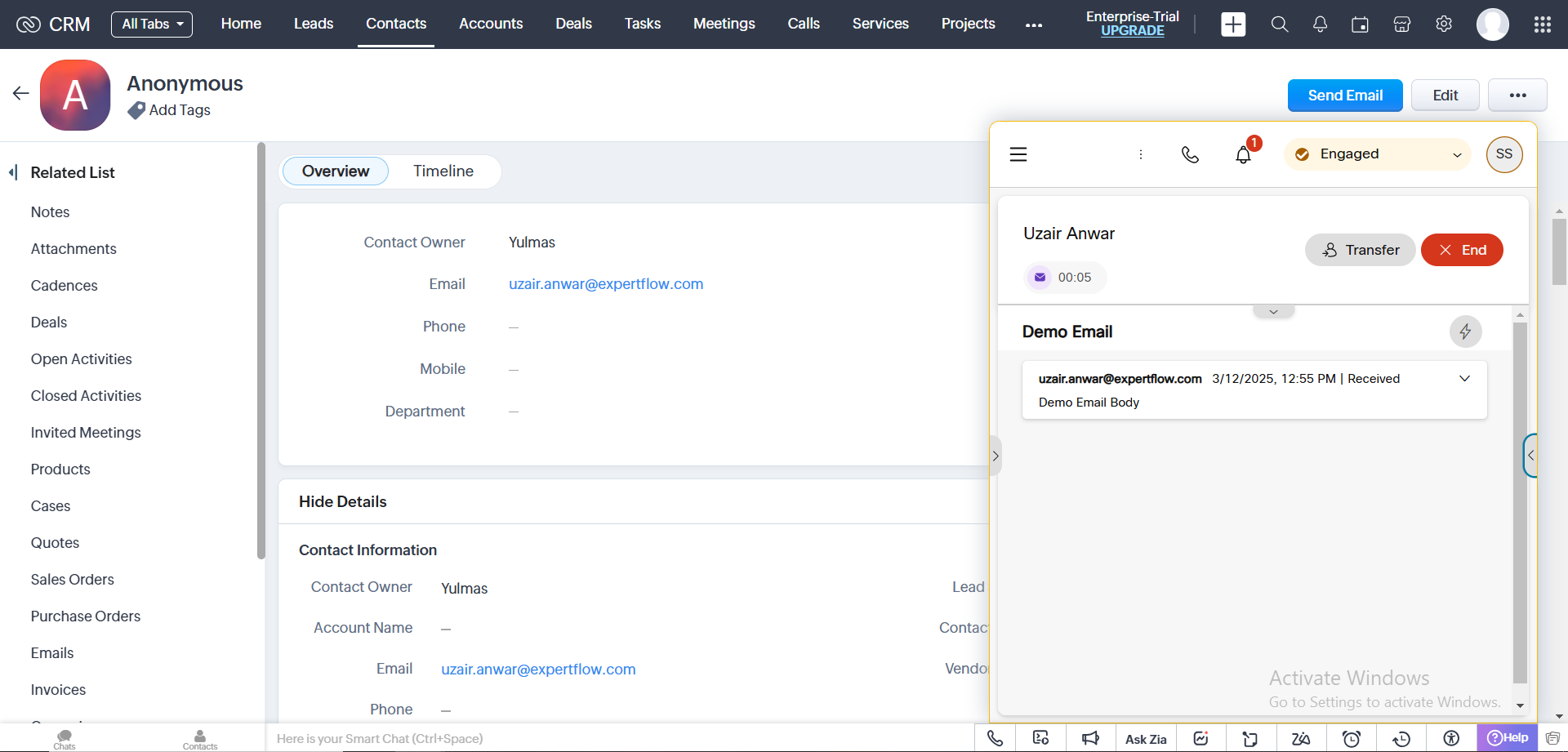Click the phone icon in agent widget
The height and width of the screenshot is (752, 1568).
click(1190, 154)
